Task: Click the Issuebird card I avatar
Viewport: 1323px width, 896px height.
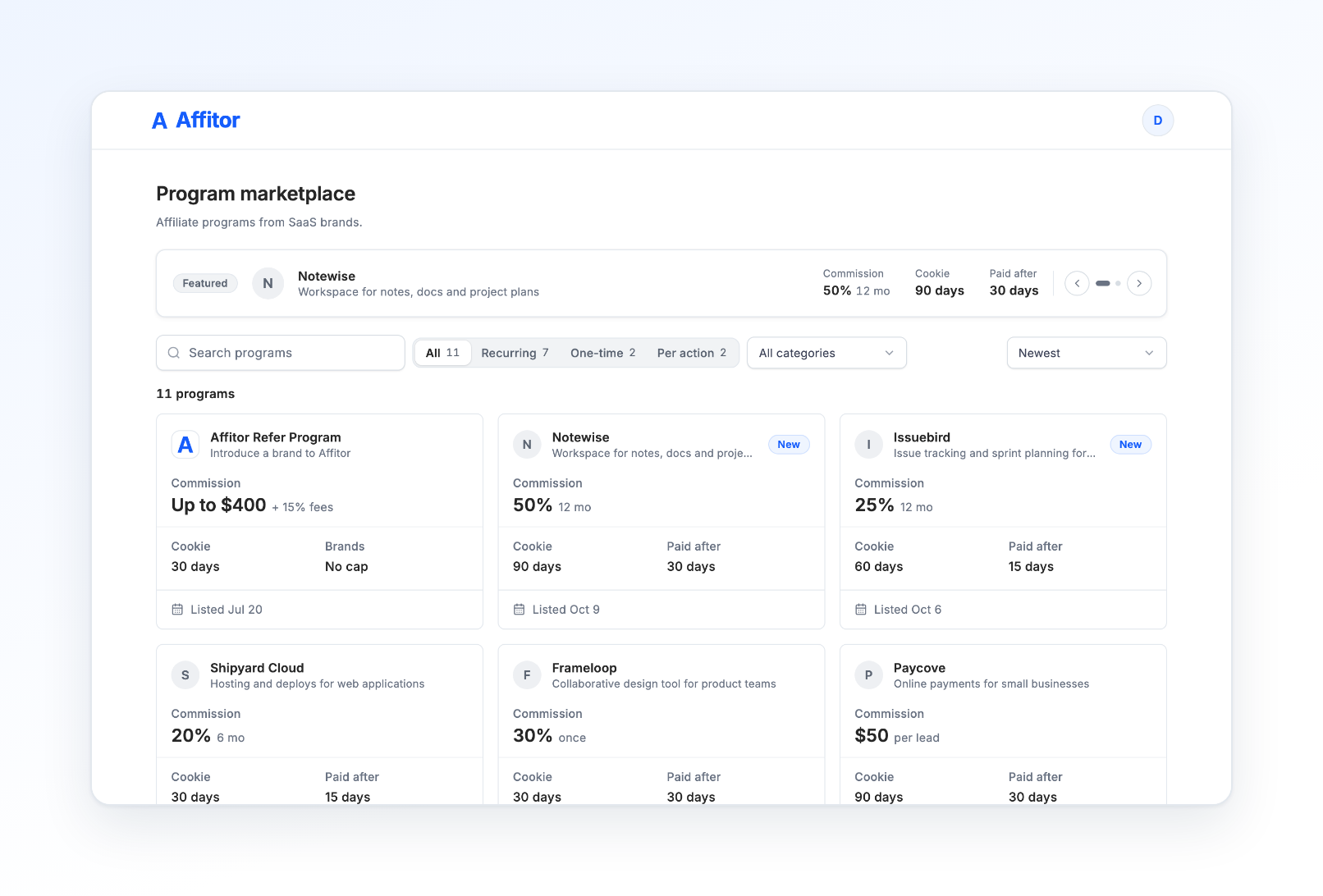Action: (868, 445)
